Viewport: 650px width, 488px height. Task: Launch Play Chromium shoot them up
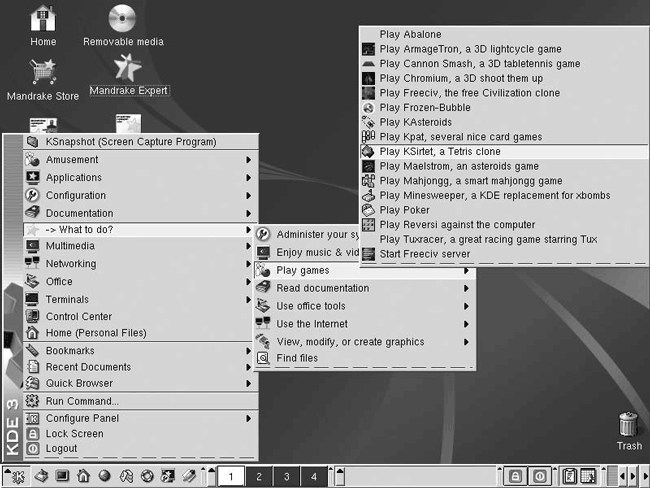click(504, 78)
